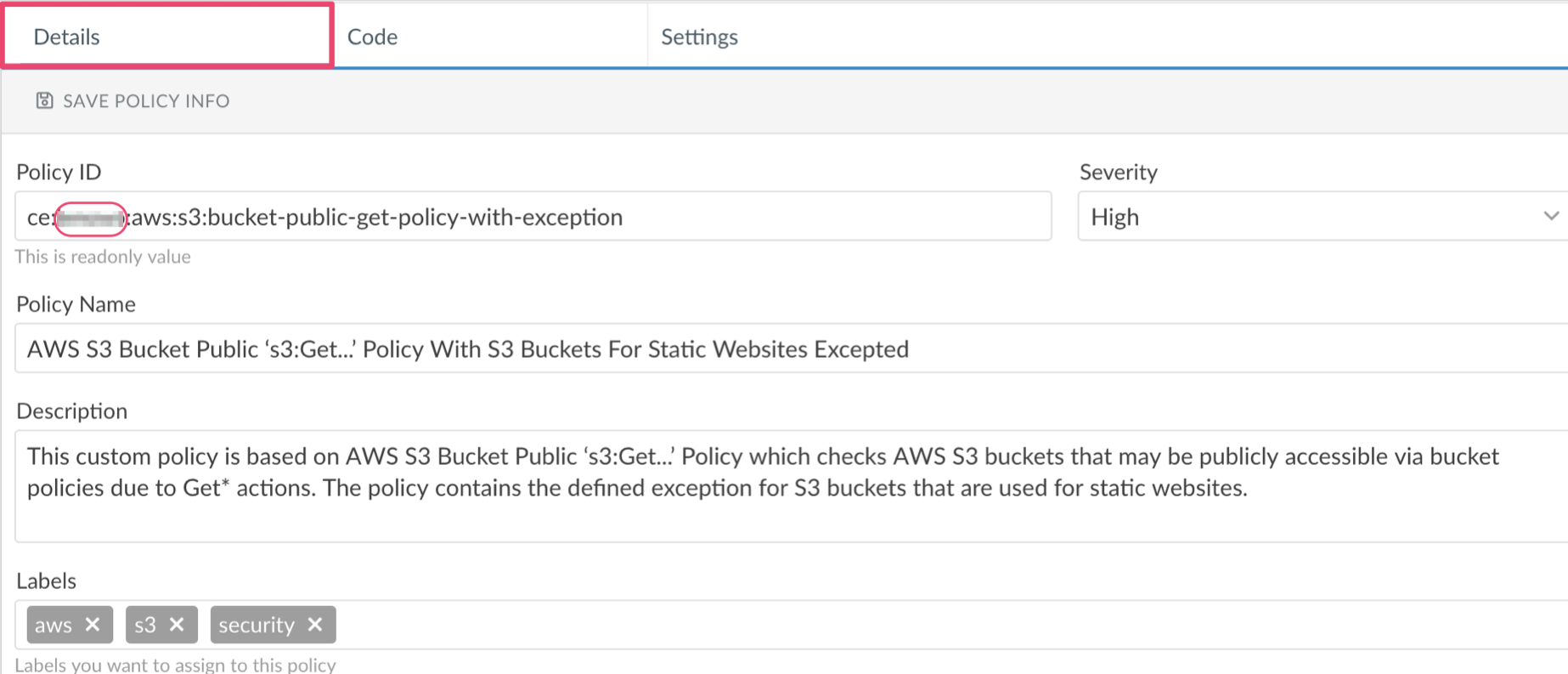Click the Policy Name field label

[76, 304]
